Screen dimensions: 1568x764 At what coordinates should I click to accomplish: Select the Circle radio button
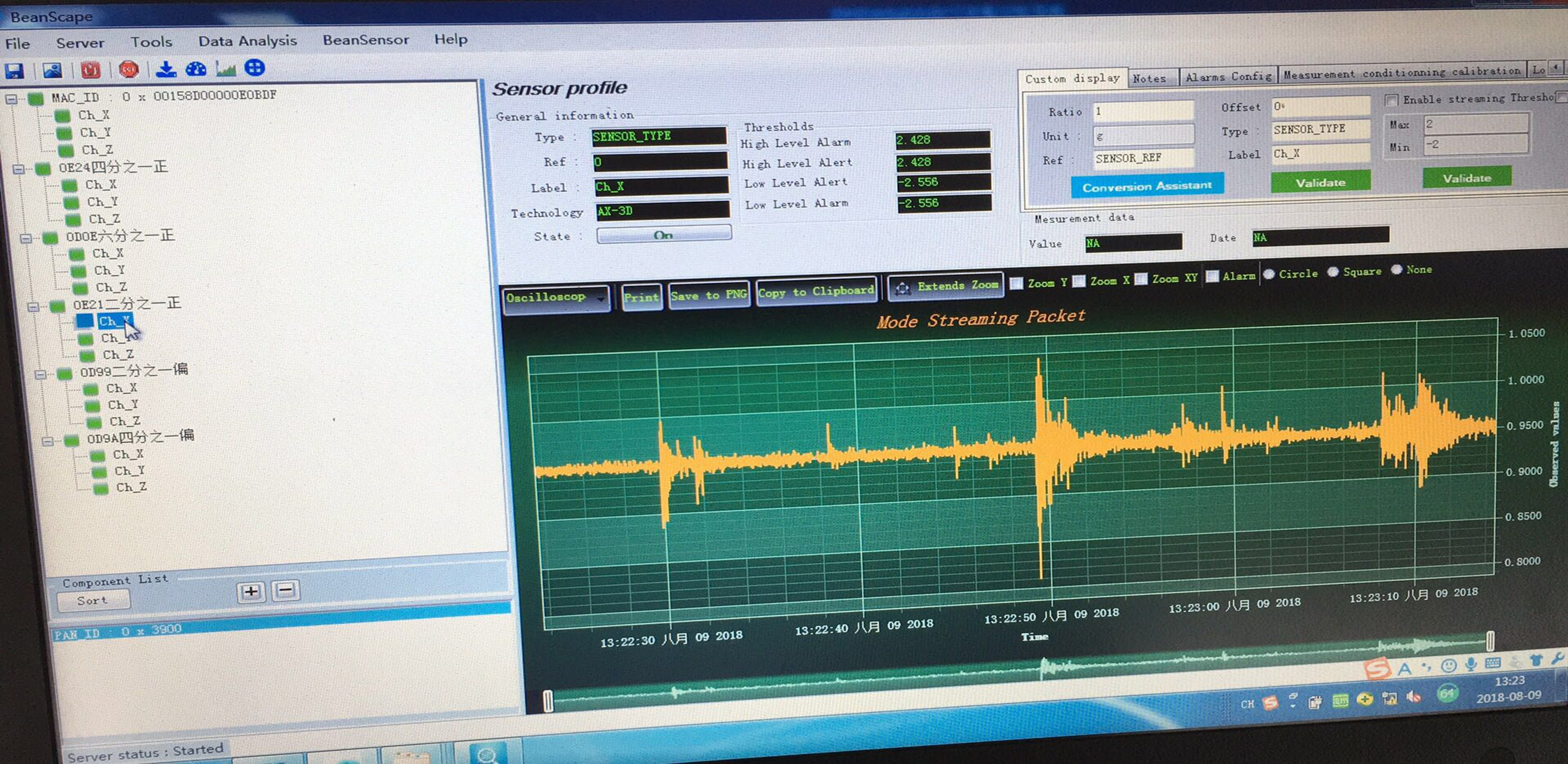coord(1269,274)
